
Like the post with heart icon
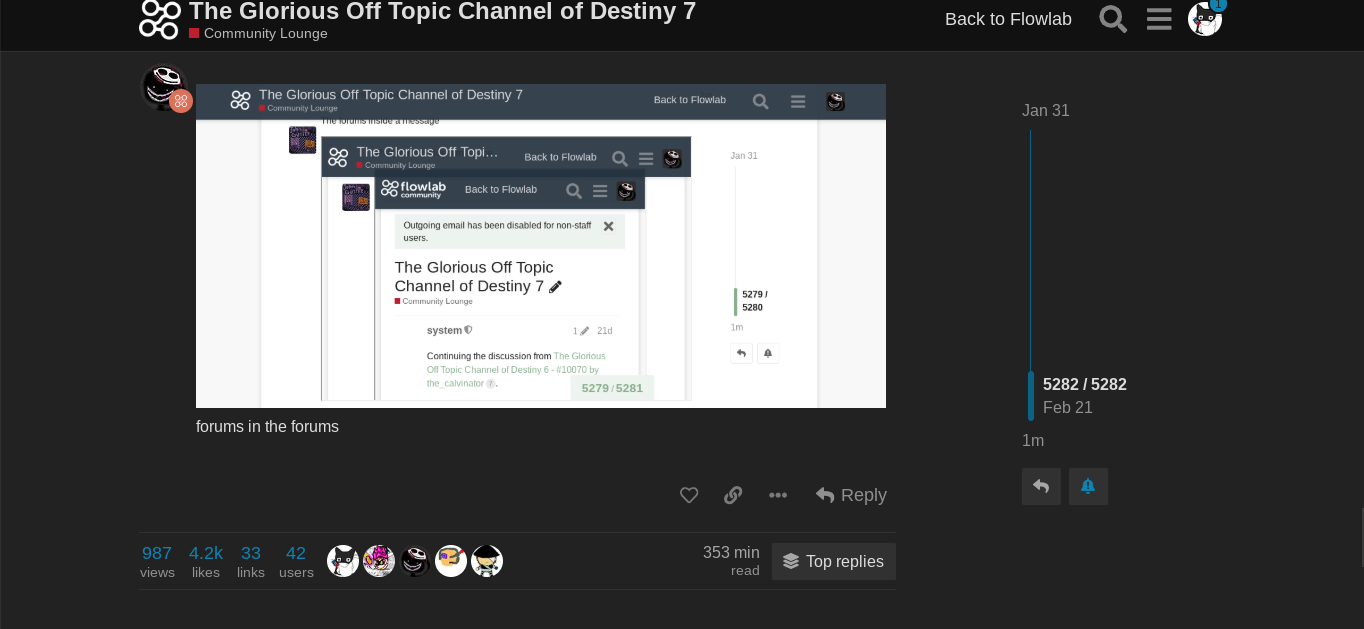coord(689,495)
